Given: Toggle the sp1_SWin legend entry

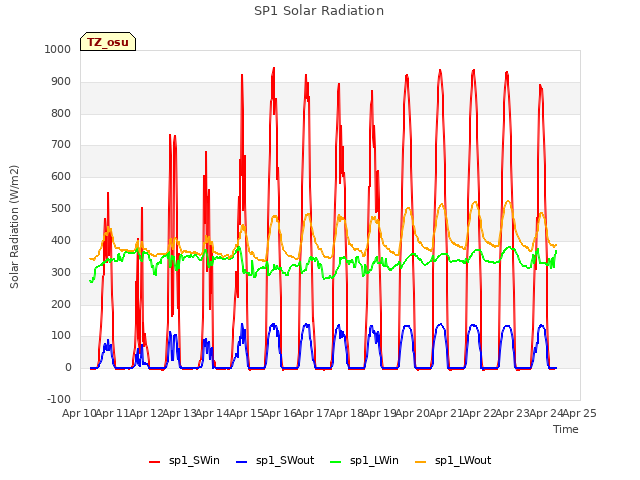Looking at the screenshot, I should 184,461.
